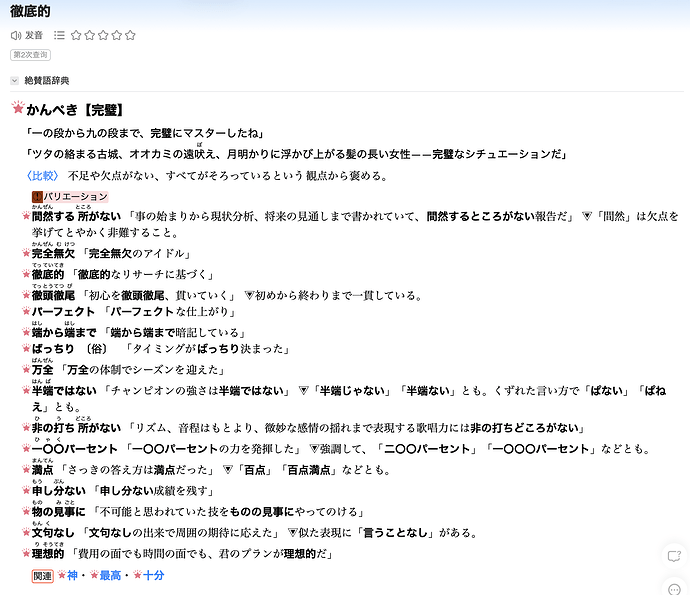Open the feedback note icon at bottom right
This screenshot has width=690, height=595.
click(x=674, y=556)
